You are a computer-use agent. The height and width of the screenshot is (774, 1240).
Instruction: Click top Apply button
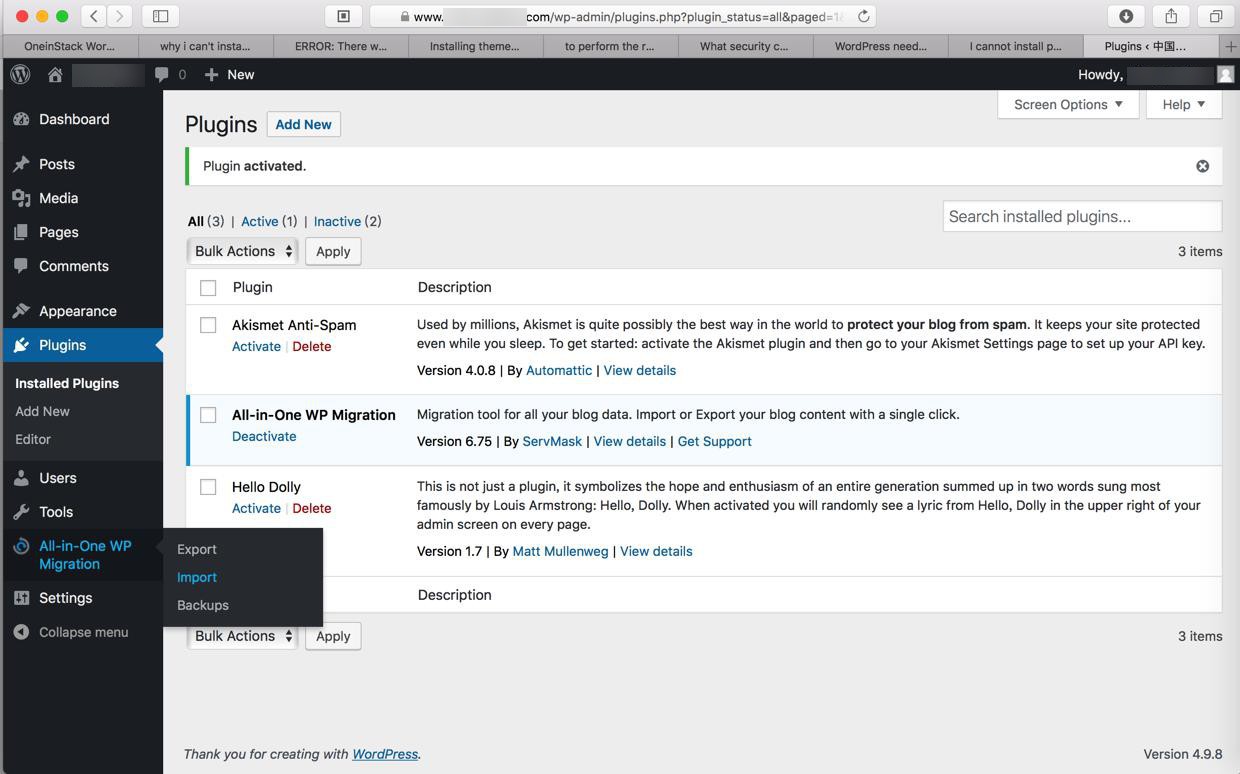coord(333,251)
